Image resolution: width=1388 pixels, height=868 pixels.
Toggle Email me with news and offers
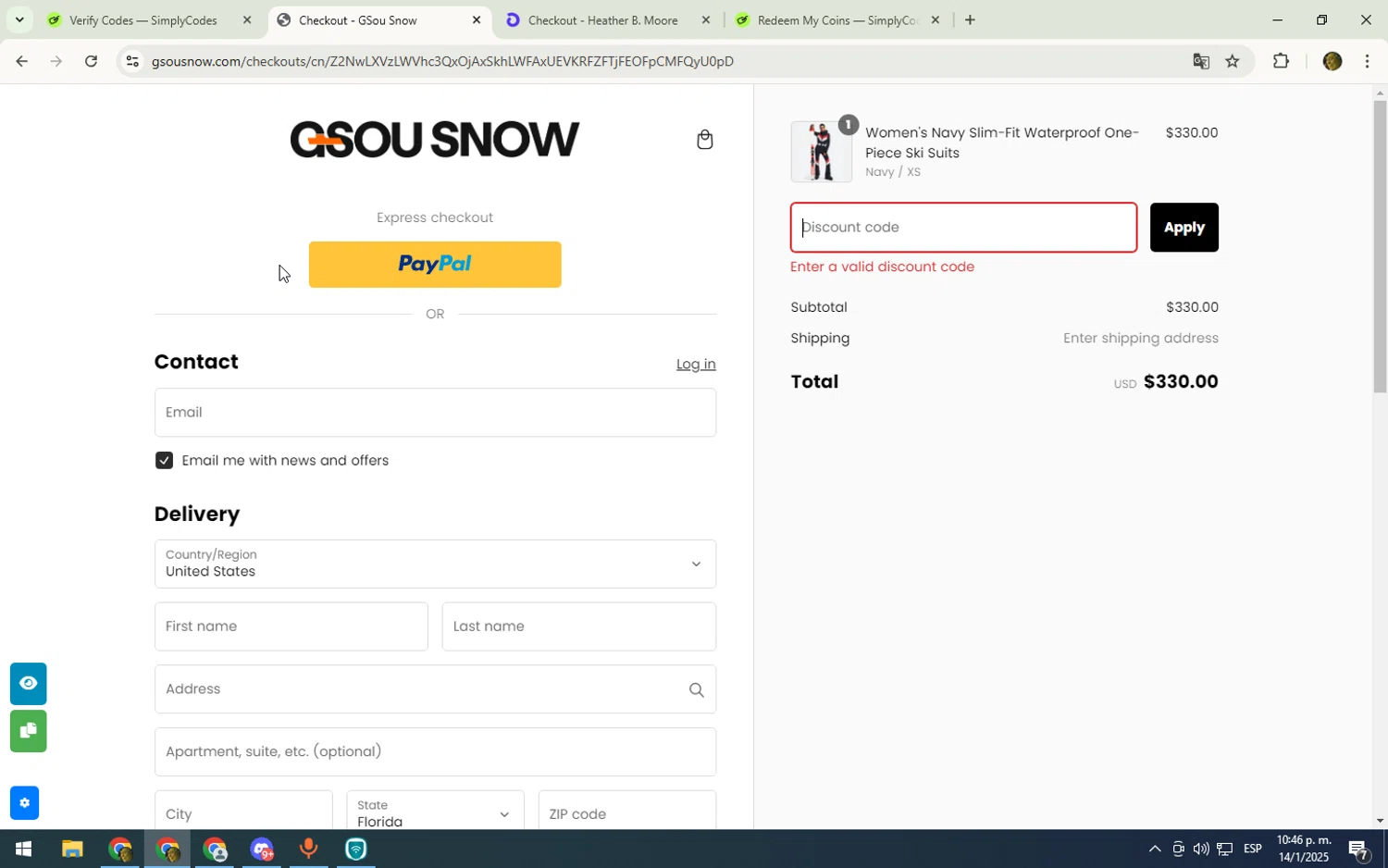(x=164, y=461)
